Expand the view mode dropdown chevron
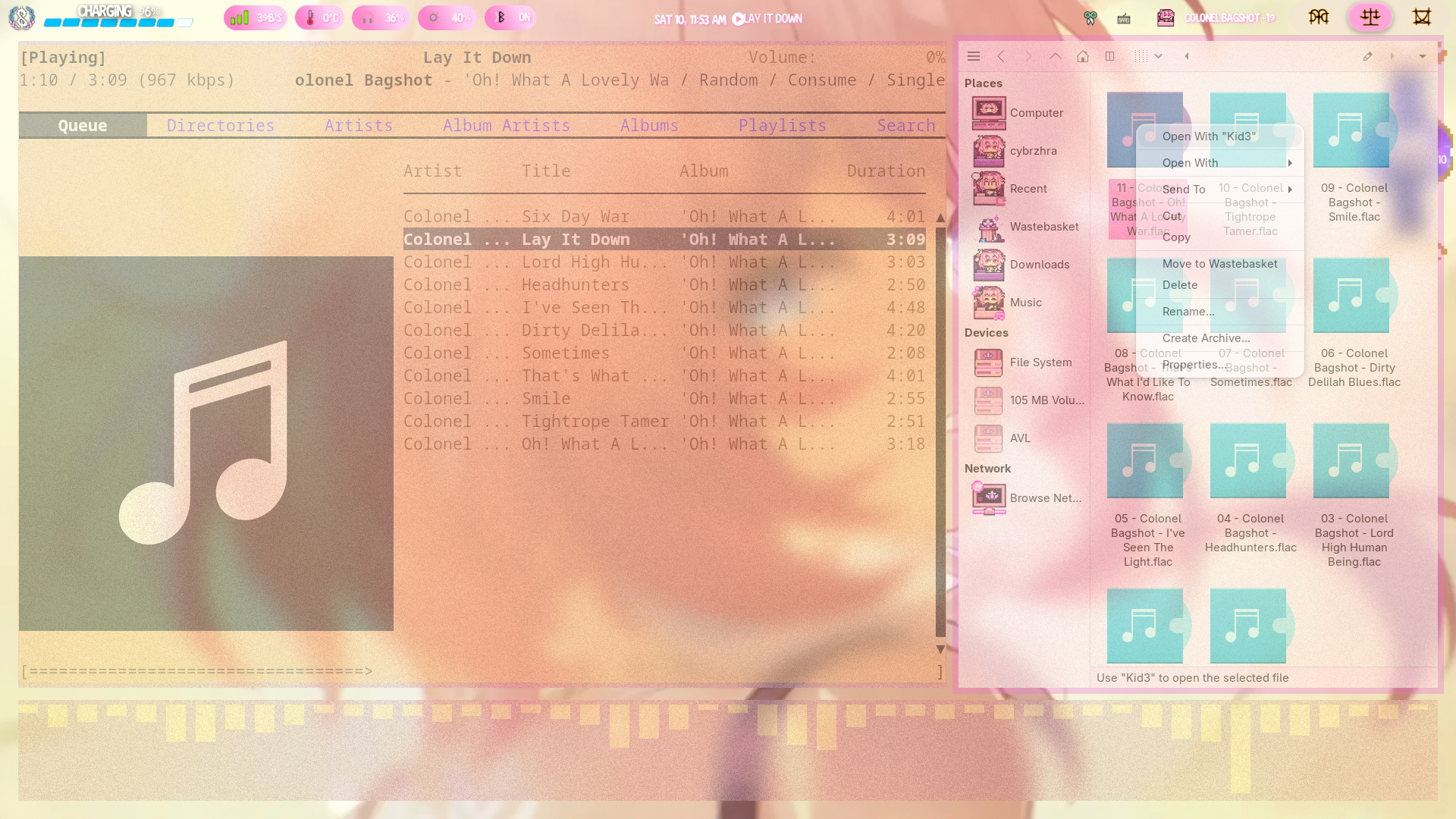This screenshot has height=819, width=1456. (x=1158, y=56)
